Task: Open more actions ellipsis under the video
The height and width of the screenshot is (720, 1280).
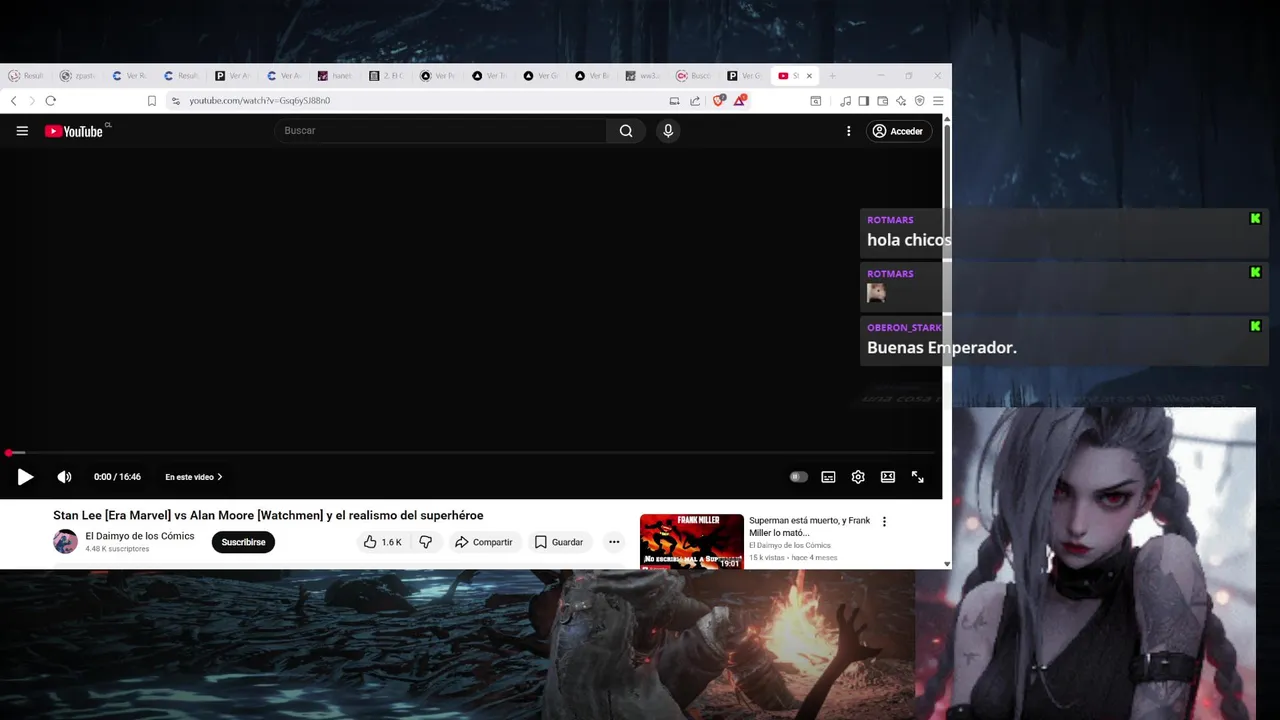Action: 614,542
